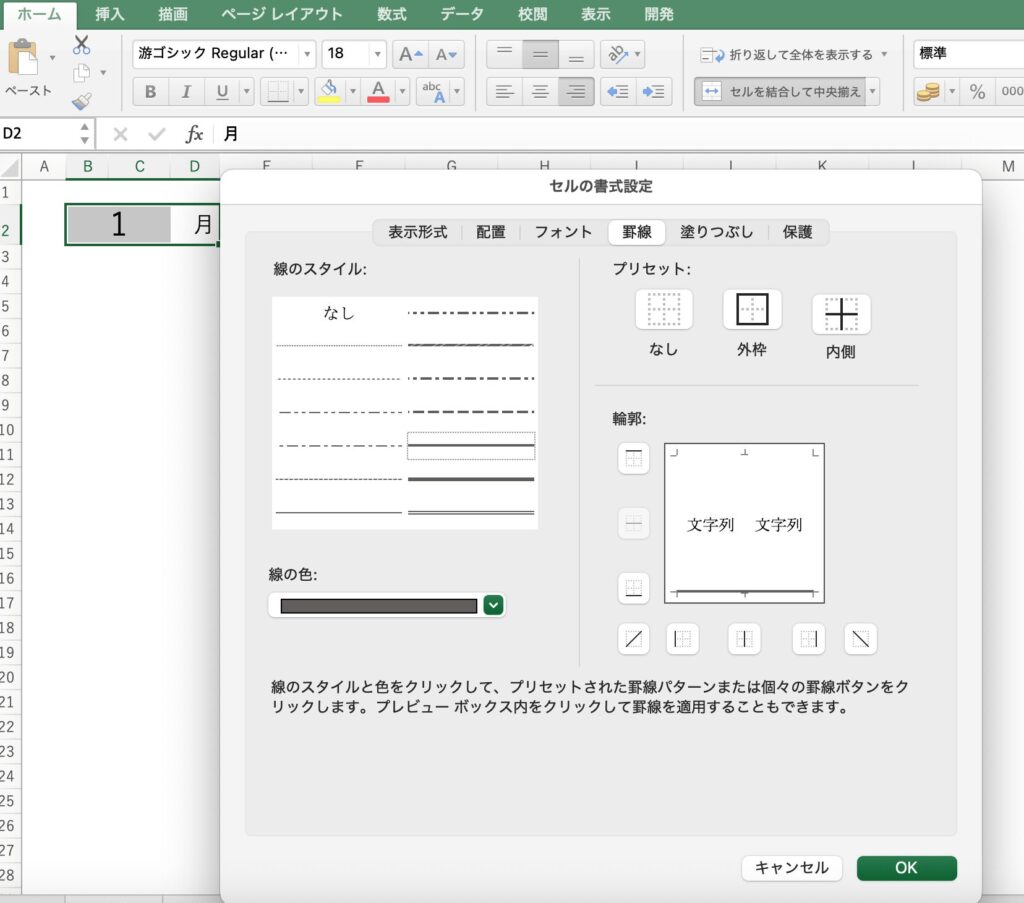The width and height of the screenshot is (1024, 903).
Task: Expand fill color dropdown arrow
Action: pyautogui.click(x=353, y=91)
